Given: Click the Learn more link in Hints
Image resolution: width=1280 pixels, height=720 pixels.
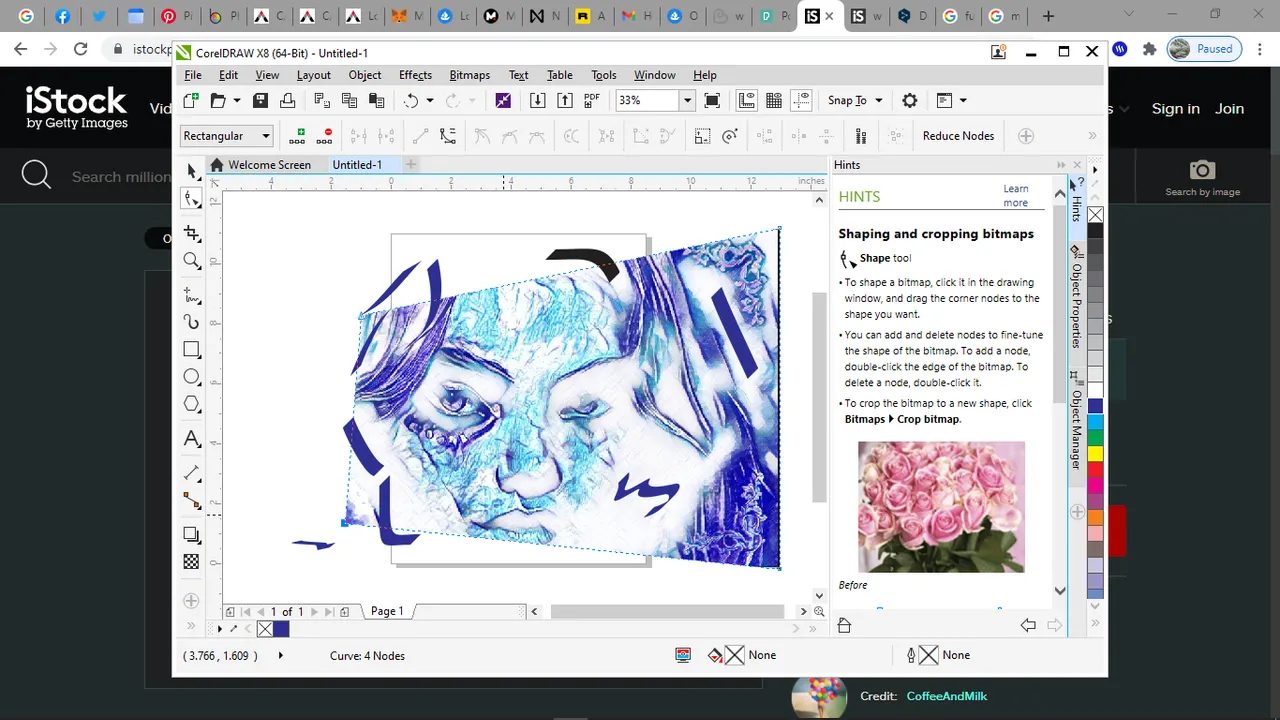Looking at the screenshot, I should click(x=1016, y=195).
